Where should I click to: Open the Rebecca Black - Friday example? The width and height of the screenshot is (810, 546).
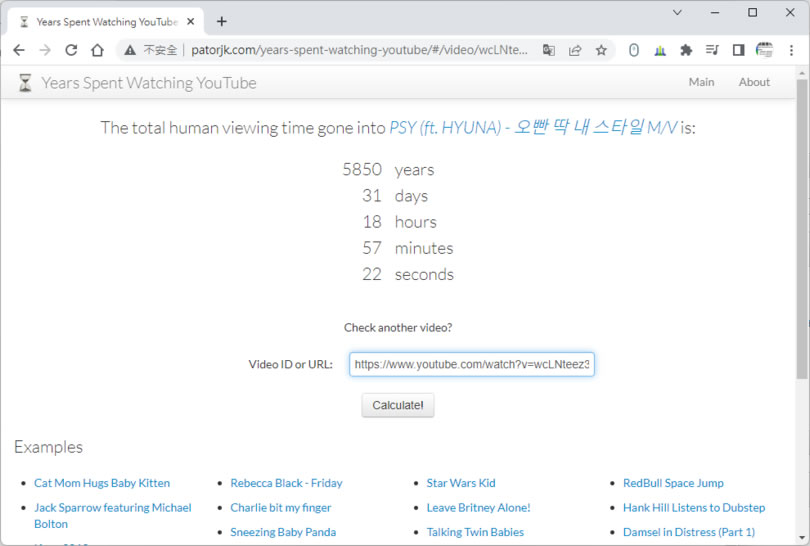[286, 483]
